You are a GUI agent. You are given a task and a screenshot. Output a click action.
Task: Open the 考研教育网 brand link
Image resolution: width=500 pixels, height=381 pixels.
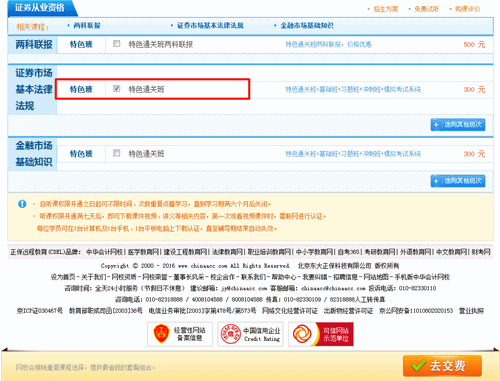[380, 252]
